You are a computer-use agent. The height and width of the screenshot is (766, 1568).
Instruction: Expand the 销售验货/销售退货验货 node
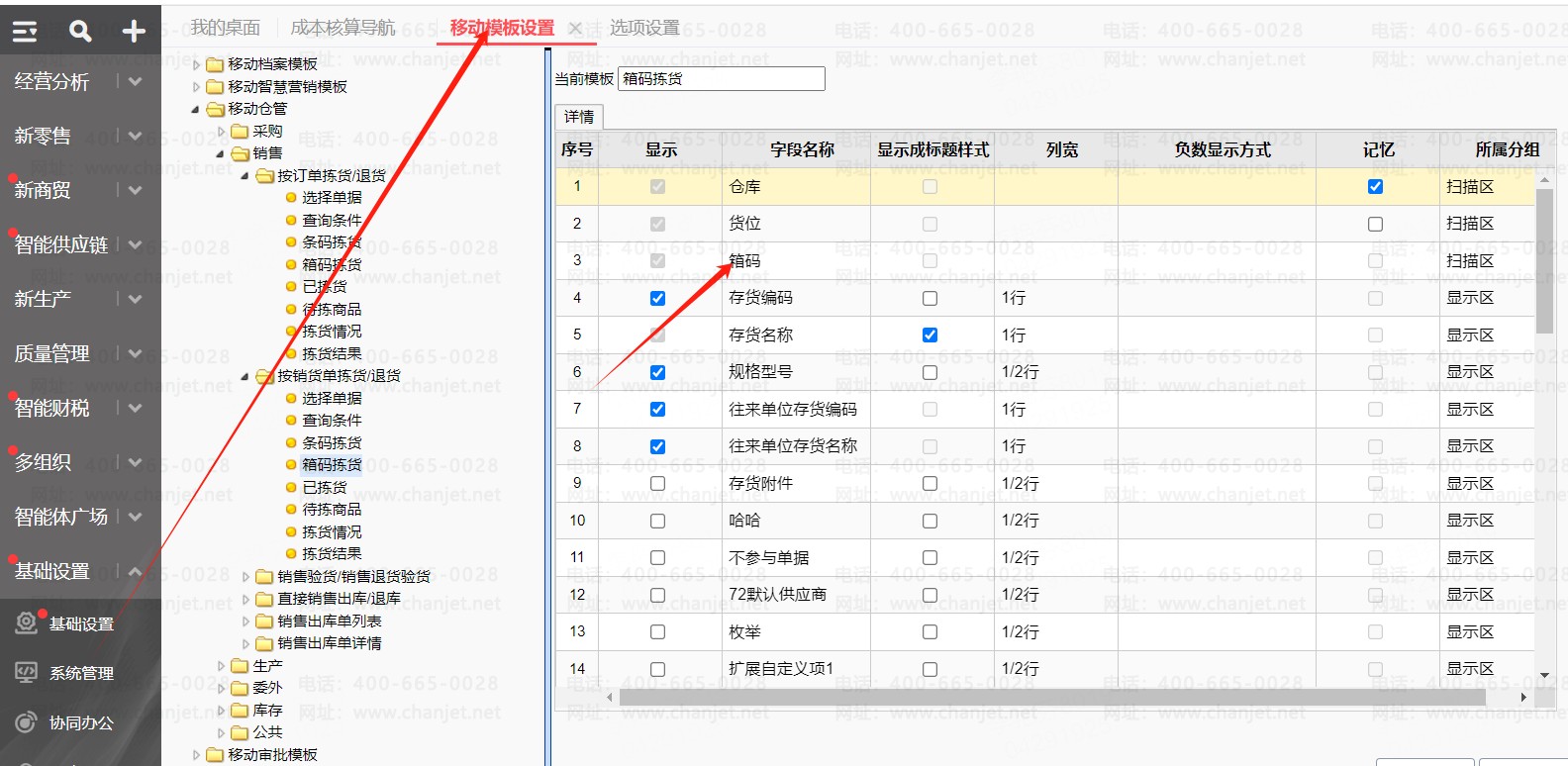(245, 576)
